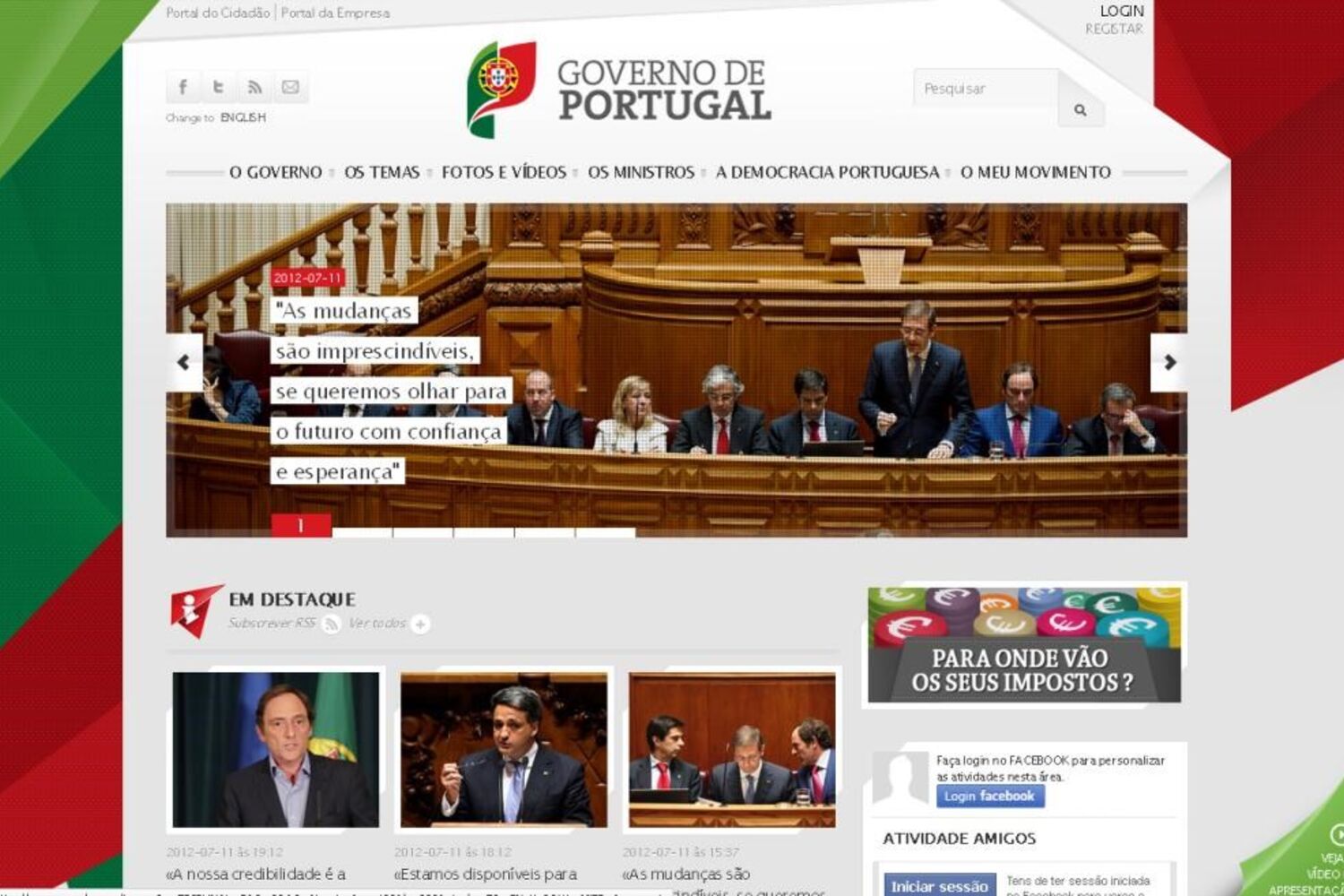Click the EM DESTAQUE heading
Viewport: 1344px width, 896px height.
pos(292,599)
